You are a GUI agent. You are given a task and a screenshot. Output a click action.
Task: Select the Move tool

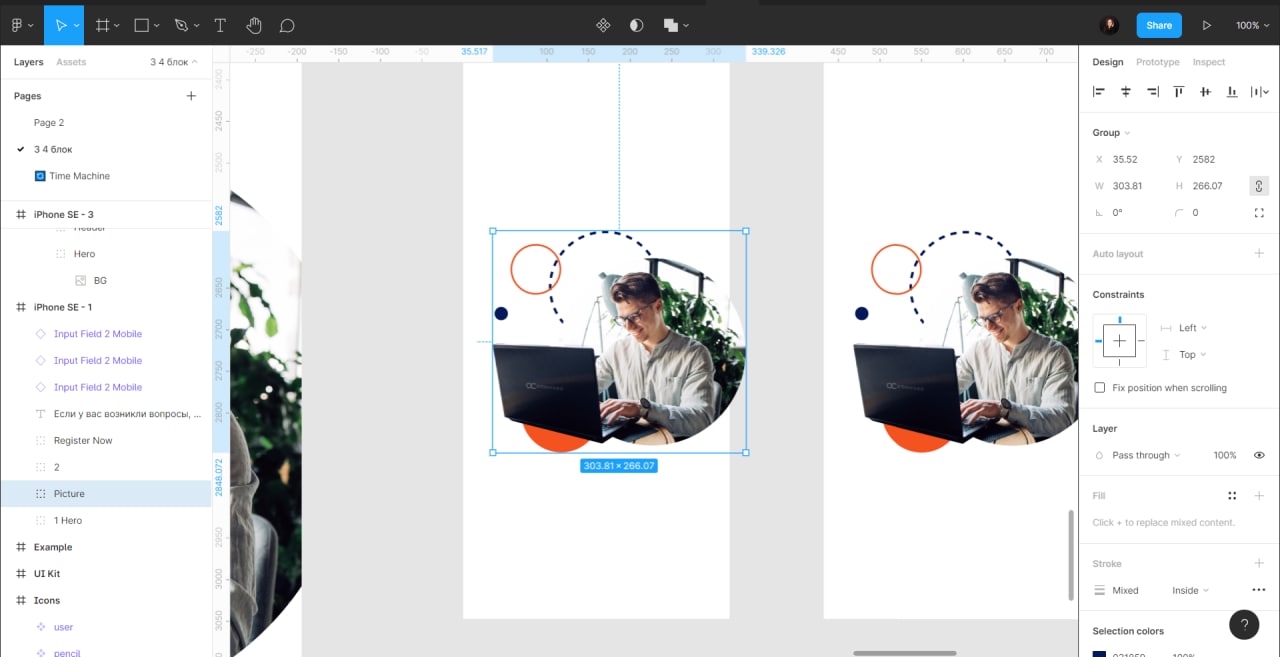61,25
